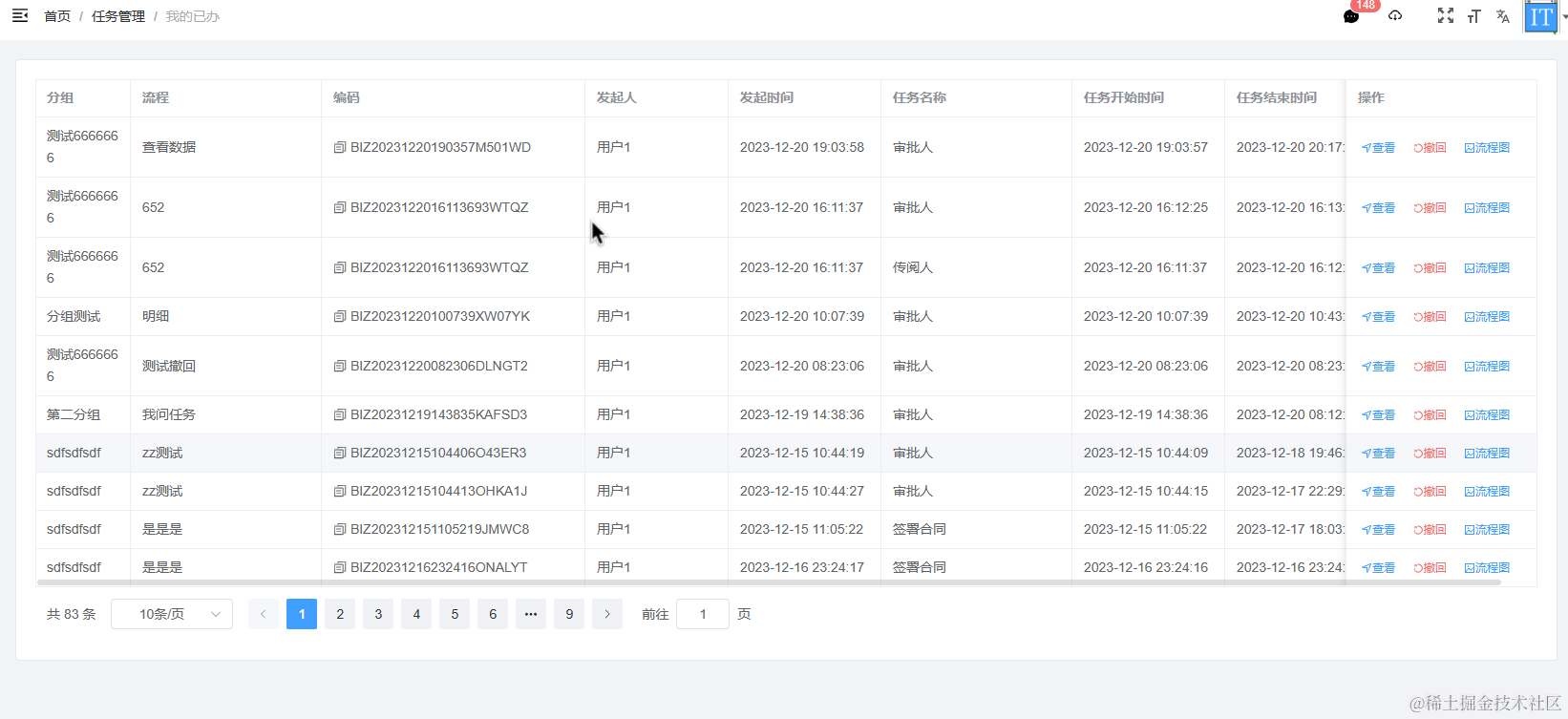The height and width of the screenshot is (719, 1568).
Task: Copy code icon for BIZ202312151105219JMWC8
Action: [340, 529]
